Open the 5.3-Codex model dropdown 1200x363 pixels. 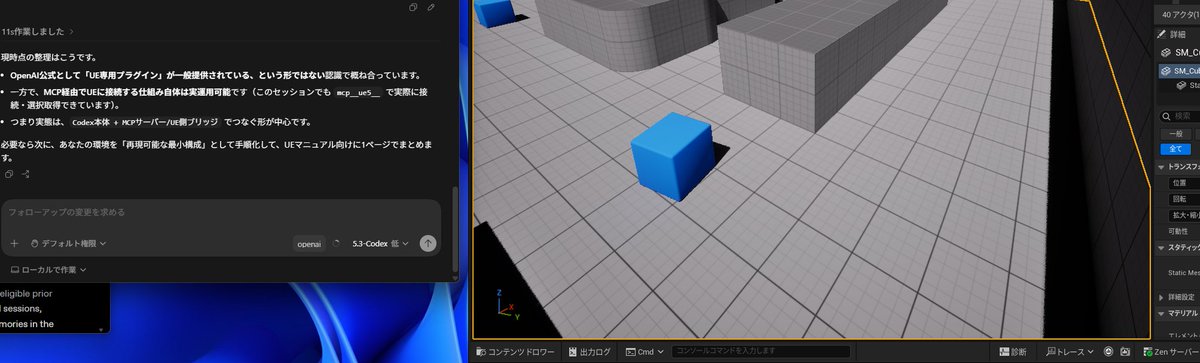pyautogui.click(x=381, y=243)
